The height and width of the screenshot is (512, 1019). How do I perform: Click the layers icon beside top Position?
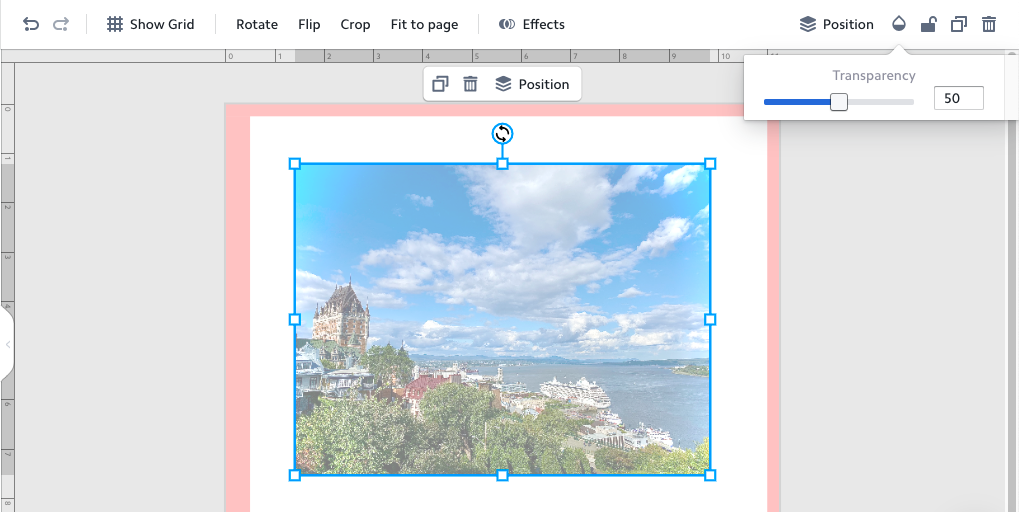(x=808, y=25)
